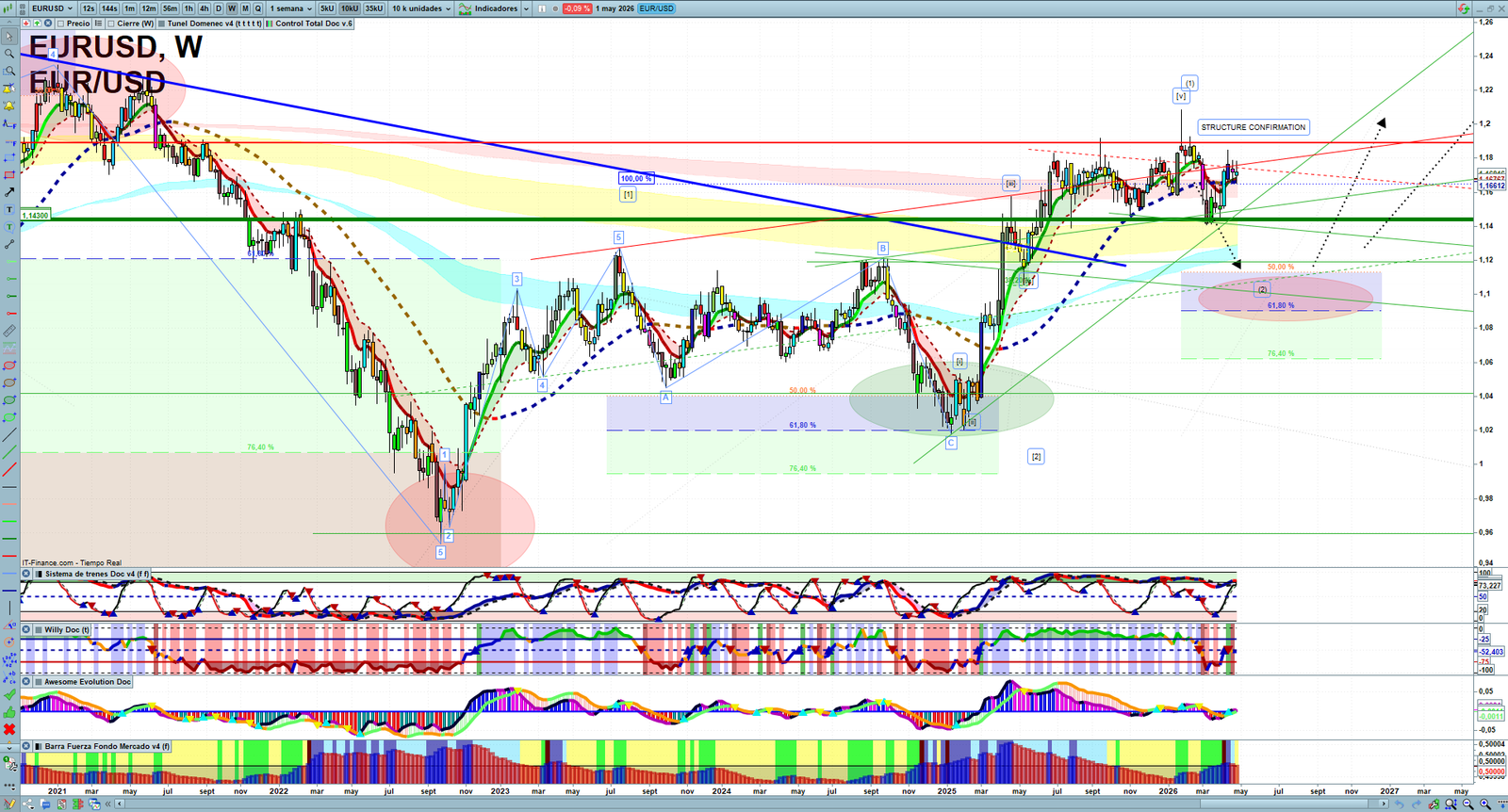The image size is (1508, 812).
Task: Click the zoom out magnifier bottom right
Action: point(1467,804)
